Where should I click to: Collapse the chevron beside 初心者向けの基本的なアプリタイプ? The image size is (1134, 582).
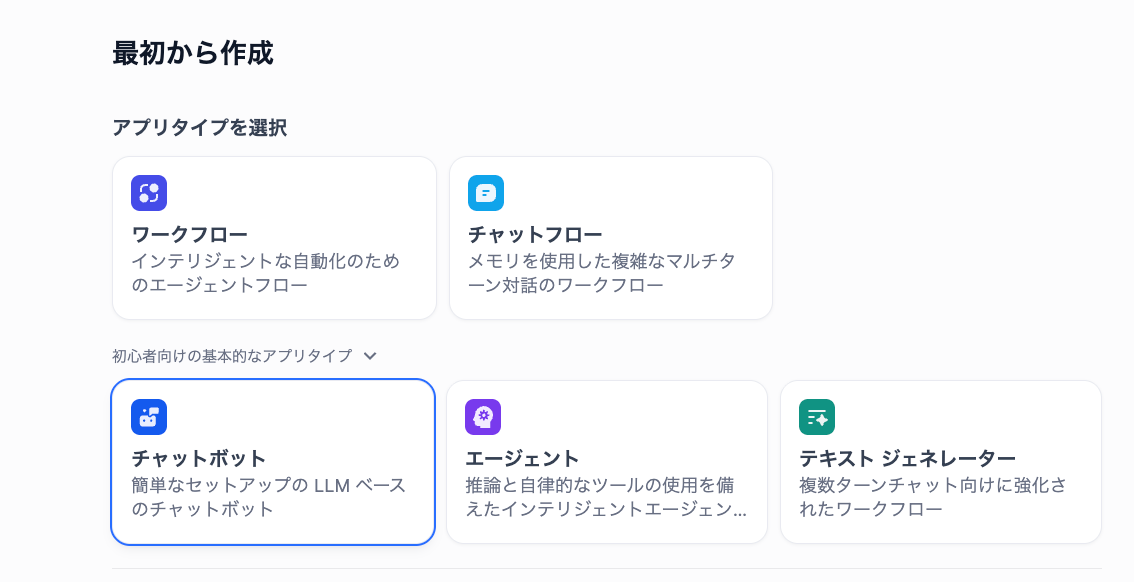[370, 356]
